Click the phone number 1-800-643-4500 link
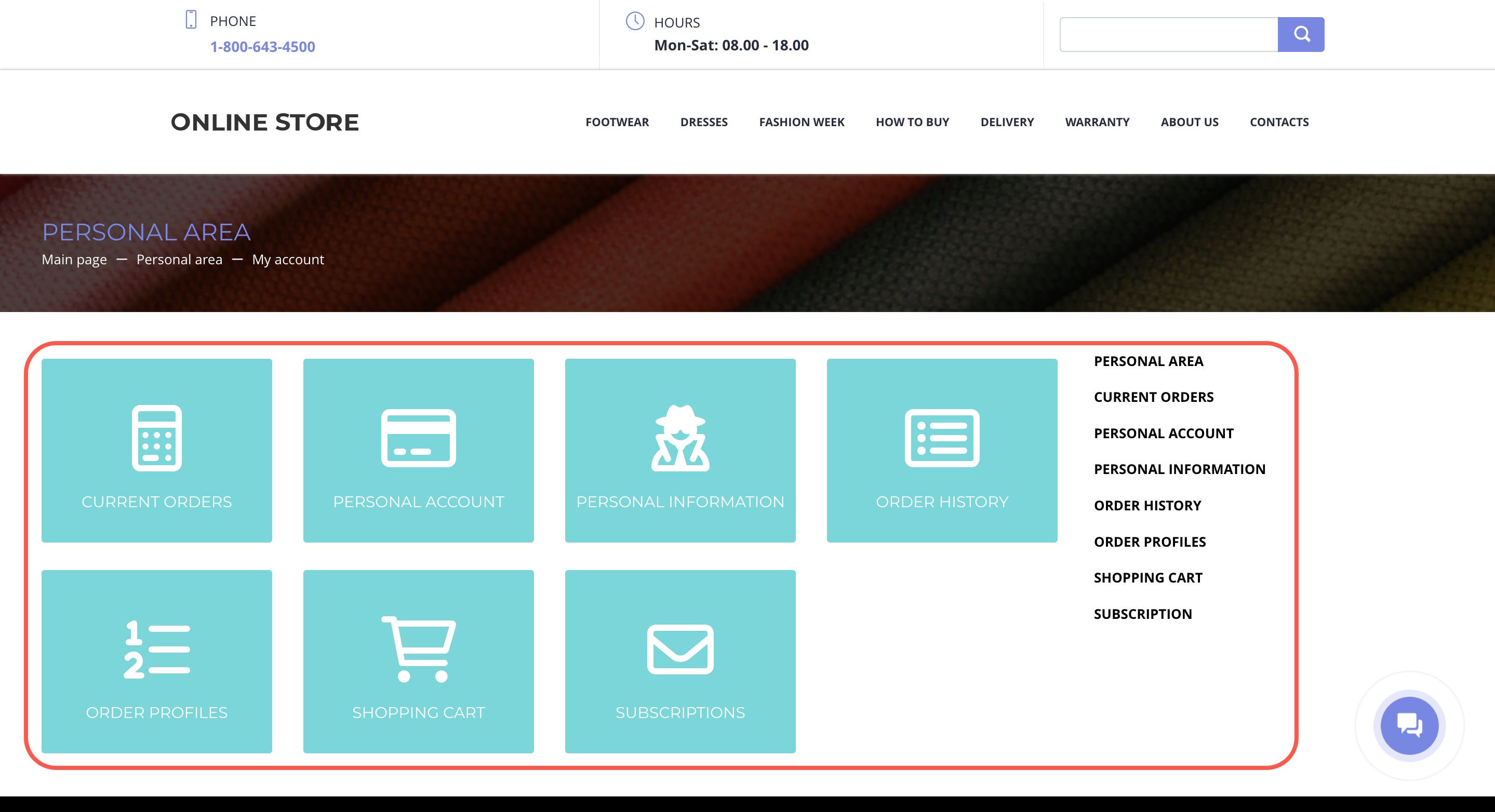 tap(262, 46)
